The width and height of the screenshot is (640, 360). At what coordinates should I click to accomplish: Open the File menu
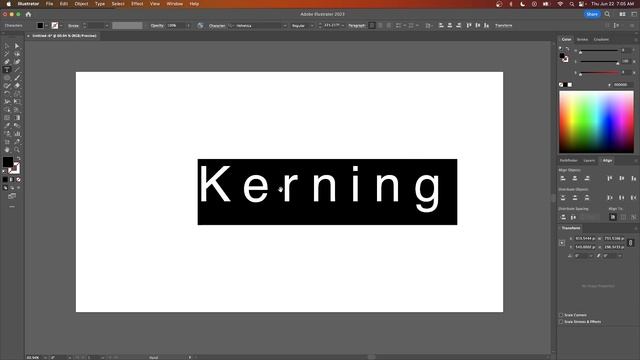tap(49, 4)
